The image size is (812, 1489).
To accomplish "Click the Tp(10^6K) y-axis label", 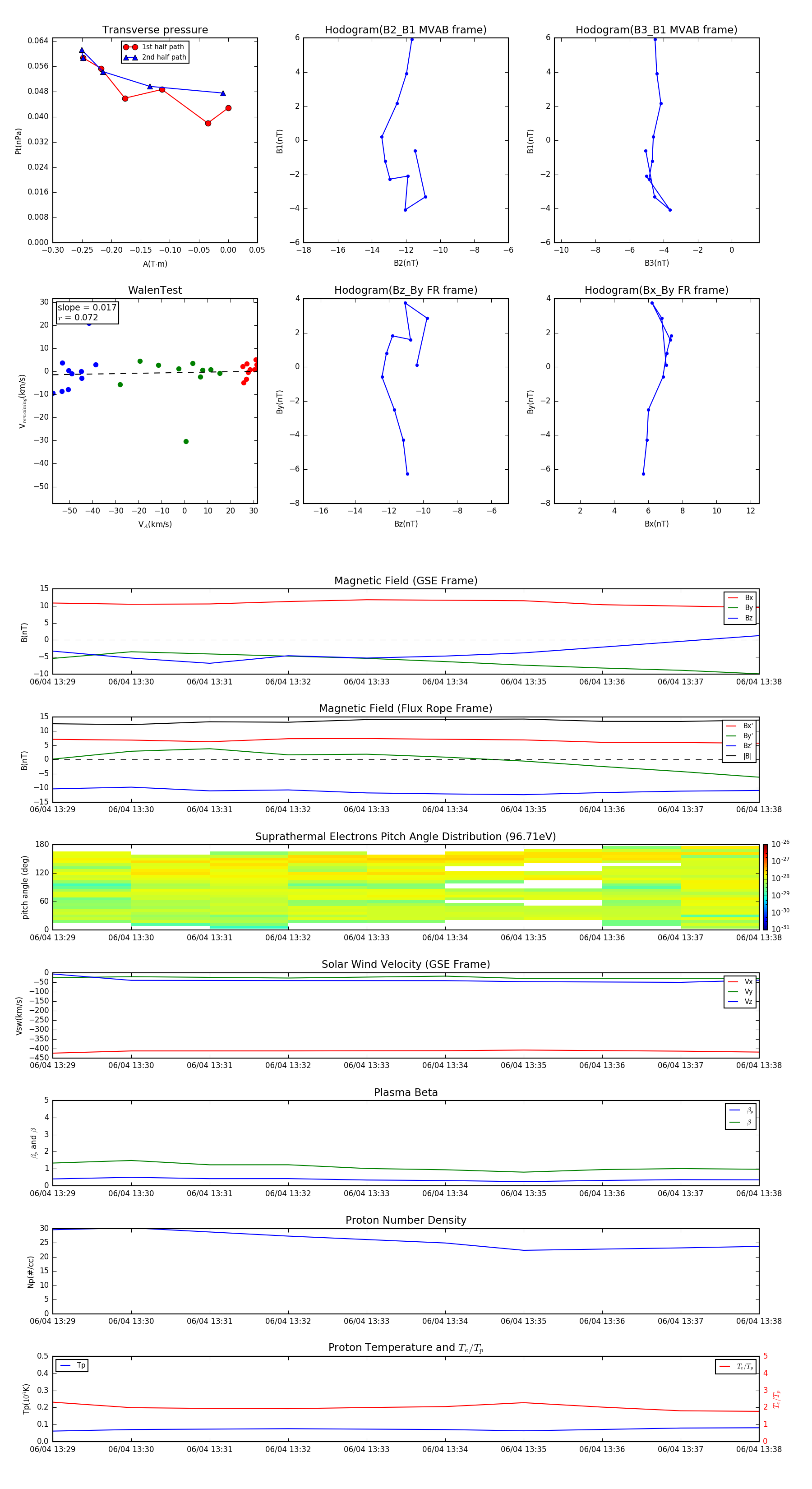I will click(x=26, y=1399).
